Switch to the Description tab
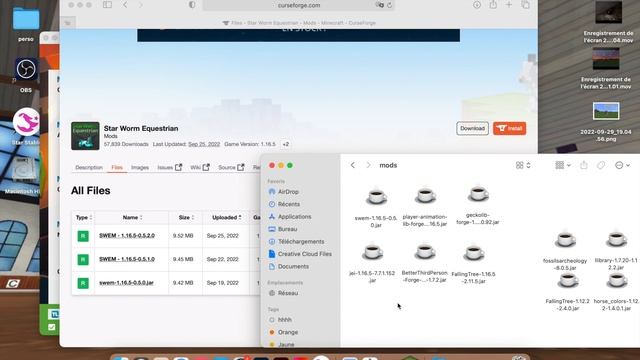 point(89,167)
